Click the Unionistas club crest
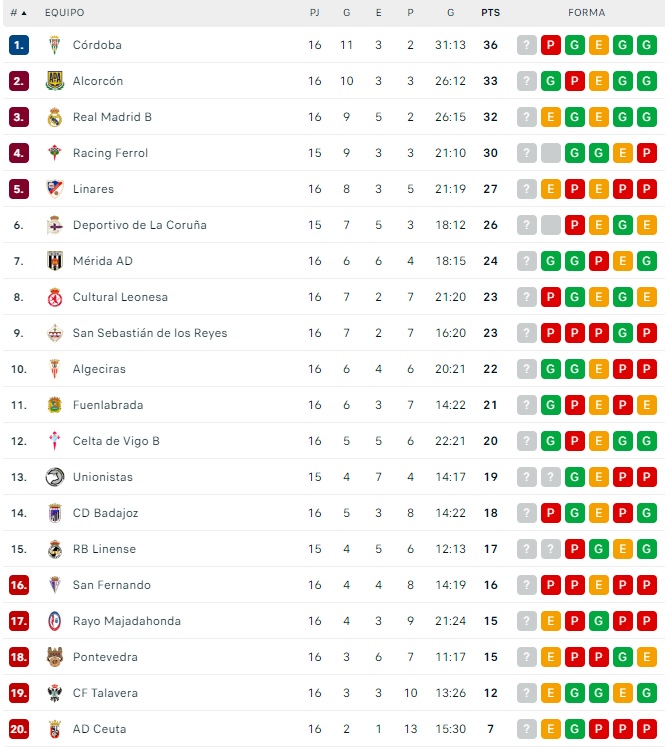669x747 pixels. [x=55, y=477]
